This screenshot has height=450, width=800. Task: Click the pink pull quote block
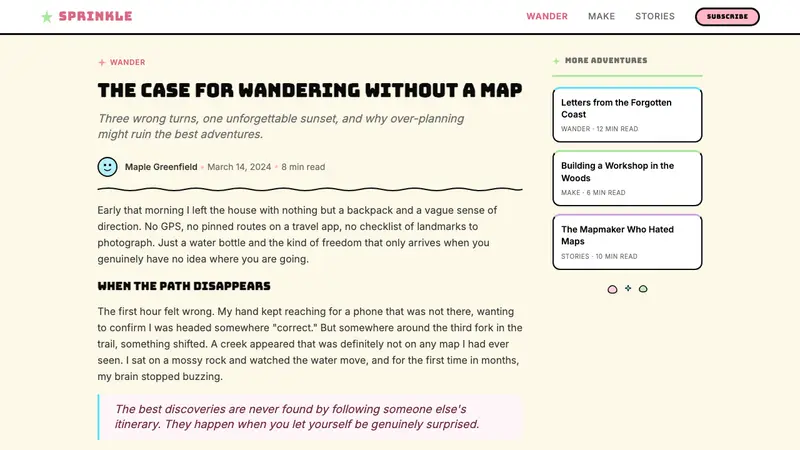(x=310, y=417)
